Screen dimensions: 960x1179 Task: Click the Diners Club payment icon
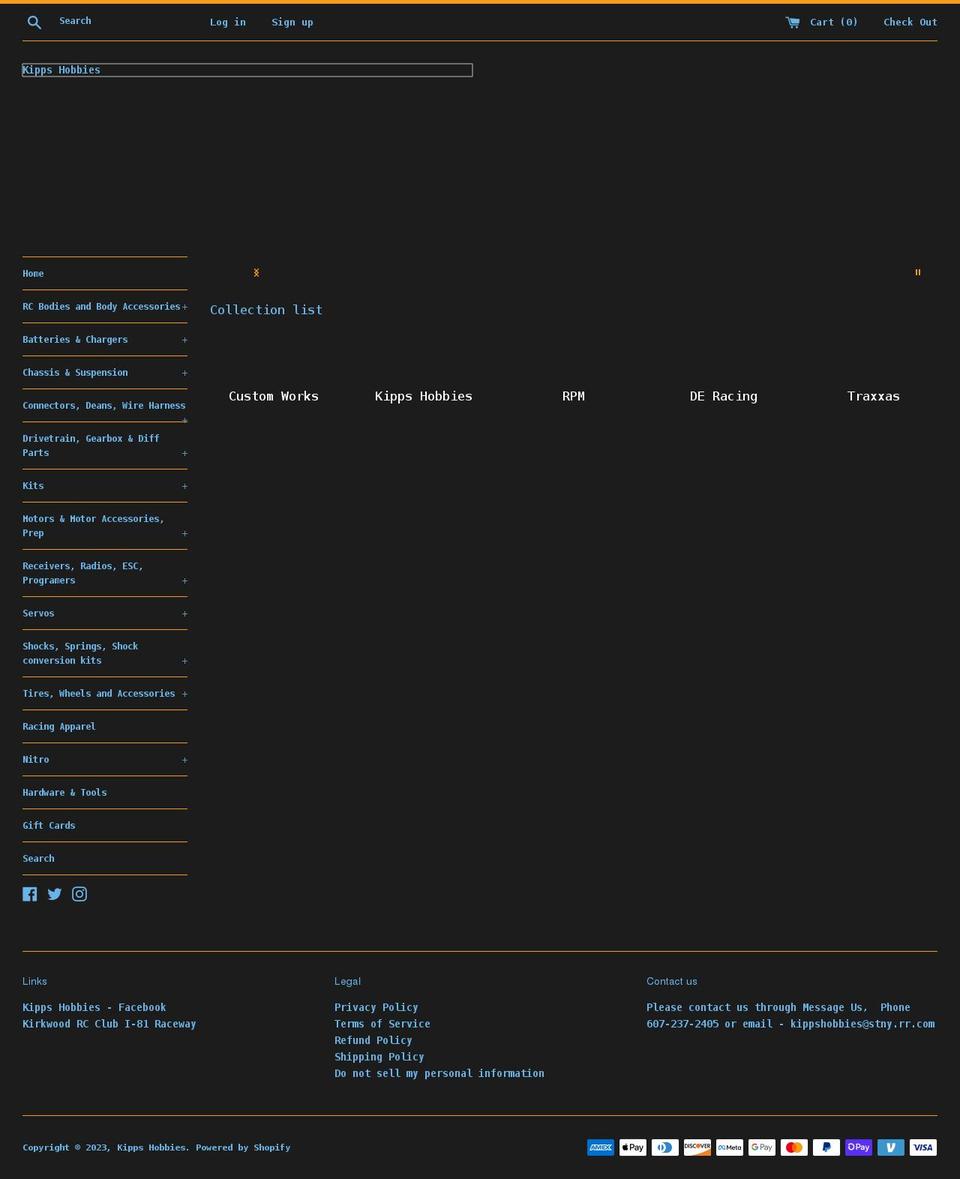665,1147
